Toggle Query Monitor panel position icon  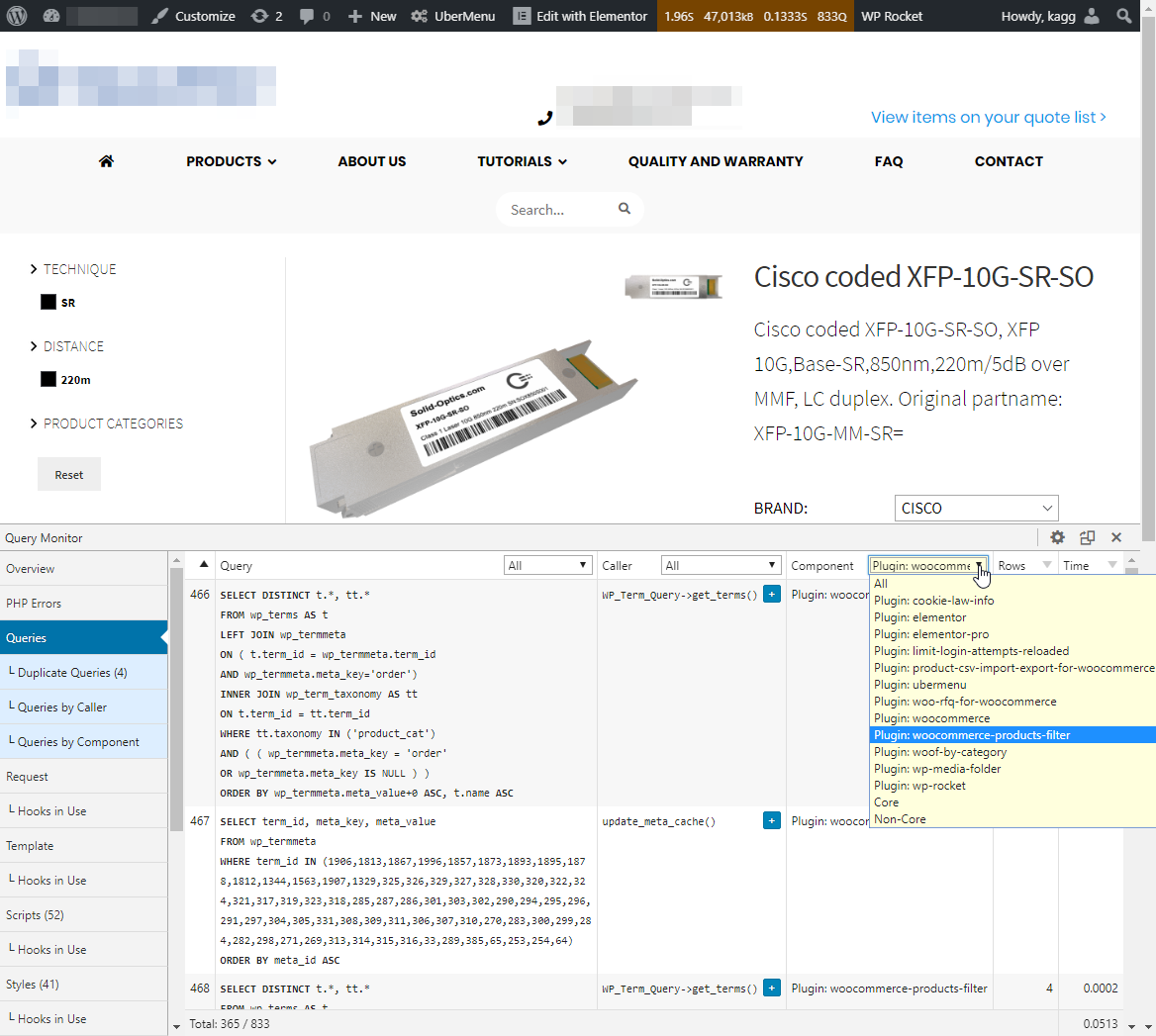(x=1087, y=537)
